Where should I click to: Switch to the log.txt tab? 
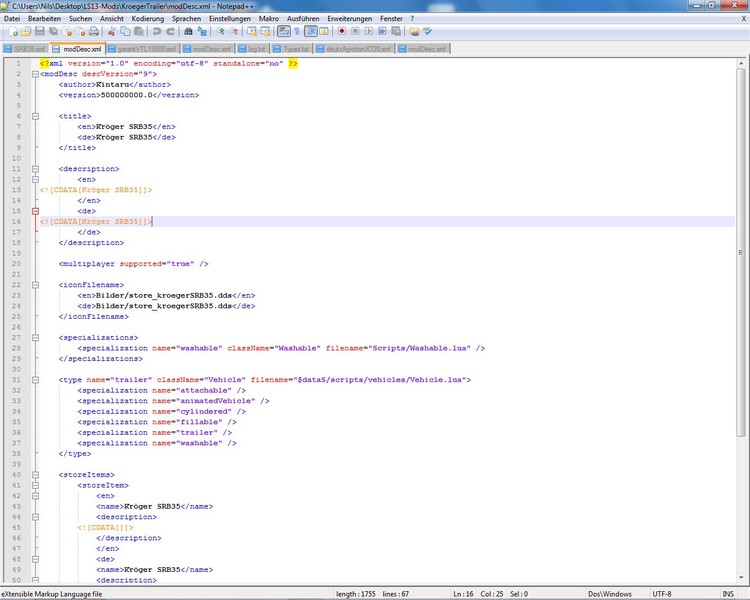click(x=252, y=49)
